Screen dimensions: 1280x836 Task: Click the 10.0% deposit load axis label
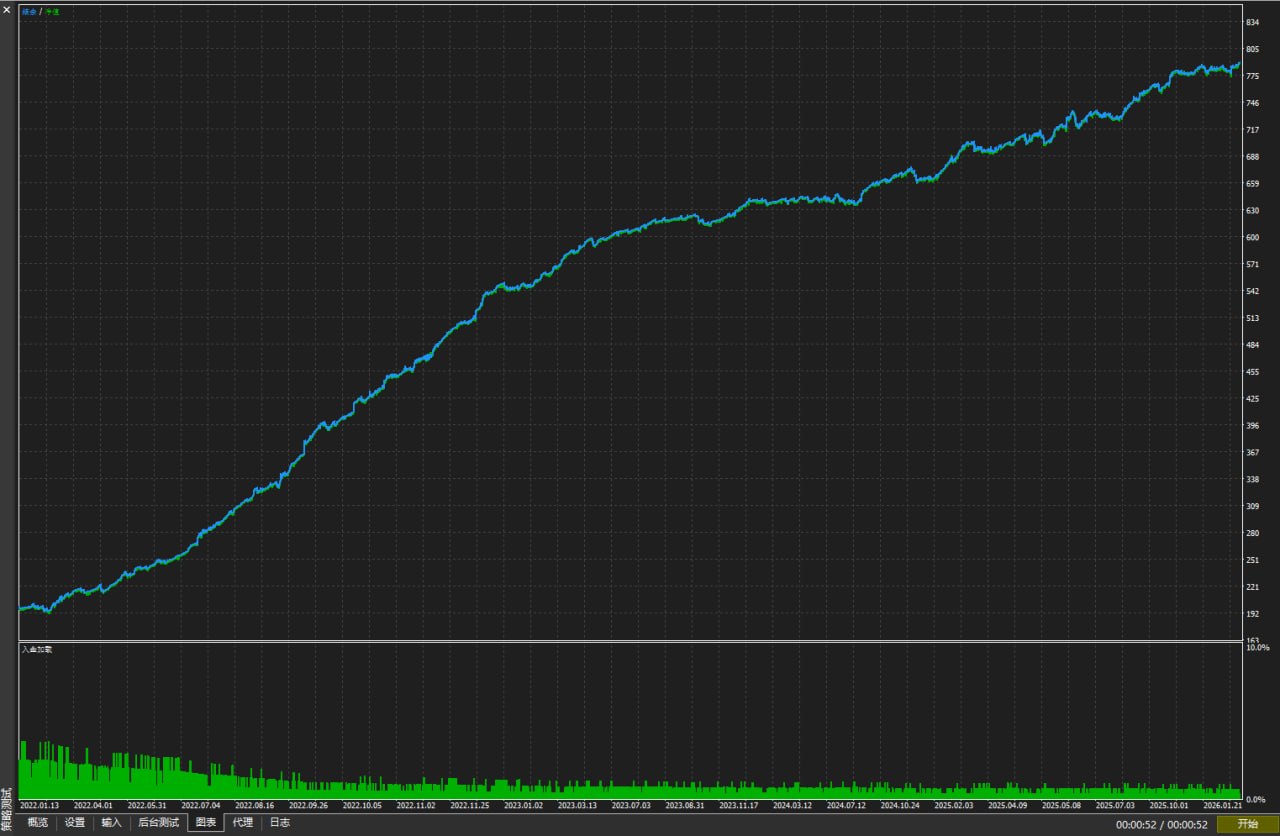[1256, 648]
